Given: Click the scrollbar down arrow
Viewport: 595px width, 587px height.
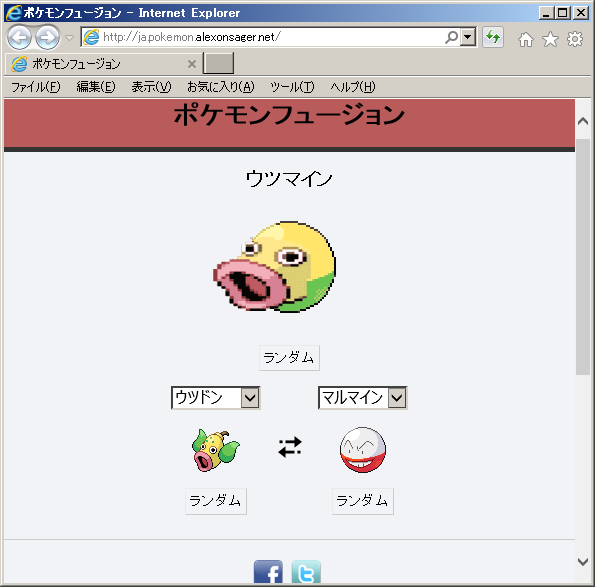Looking at the screenshot, I should tap(583, 562).
